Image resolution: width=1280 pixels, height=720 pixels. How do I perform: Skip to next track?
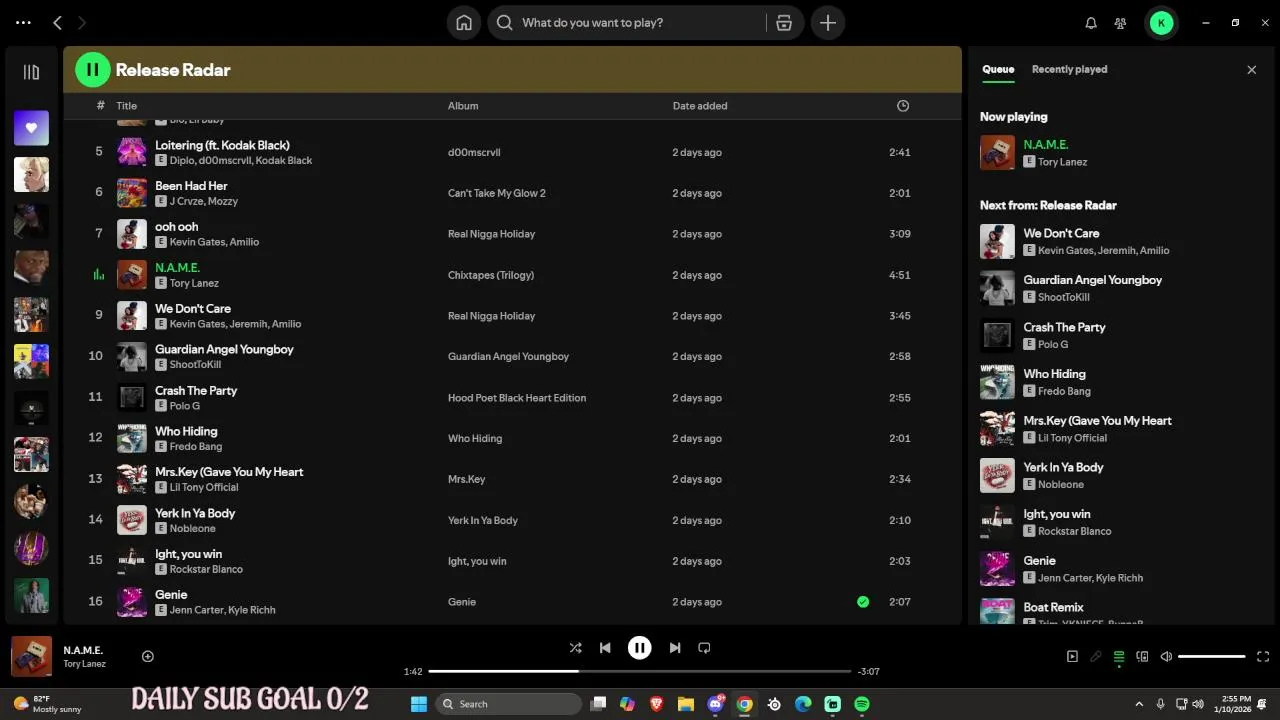(x=675, y=648)
